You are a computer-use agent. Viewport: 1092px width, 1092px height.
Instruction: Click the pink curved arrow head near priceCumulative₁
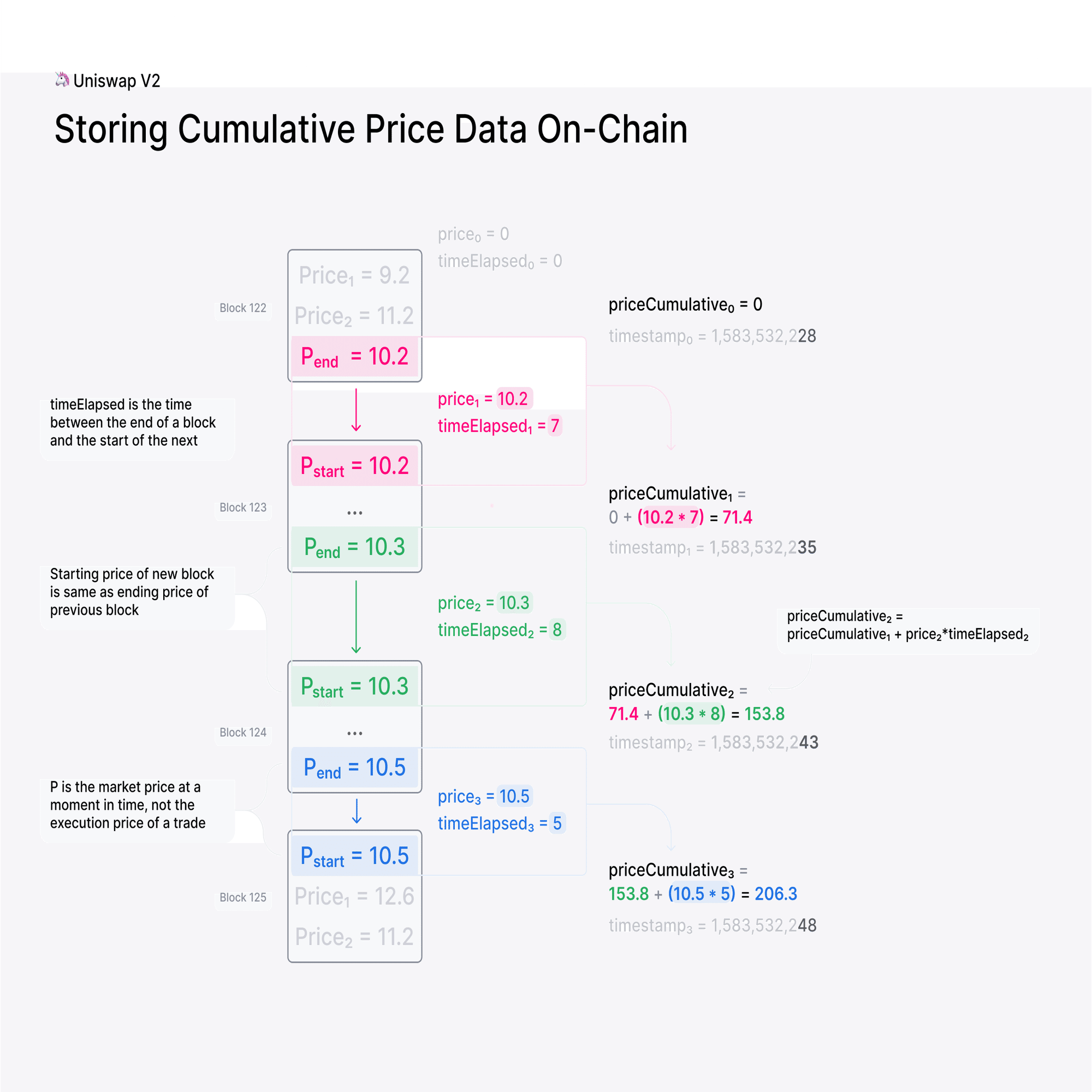671,448
